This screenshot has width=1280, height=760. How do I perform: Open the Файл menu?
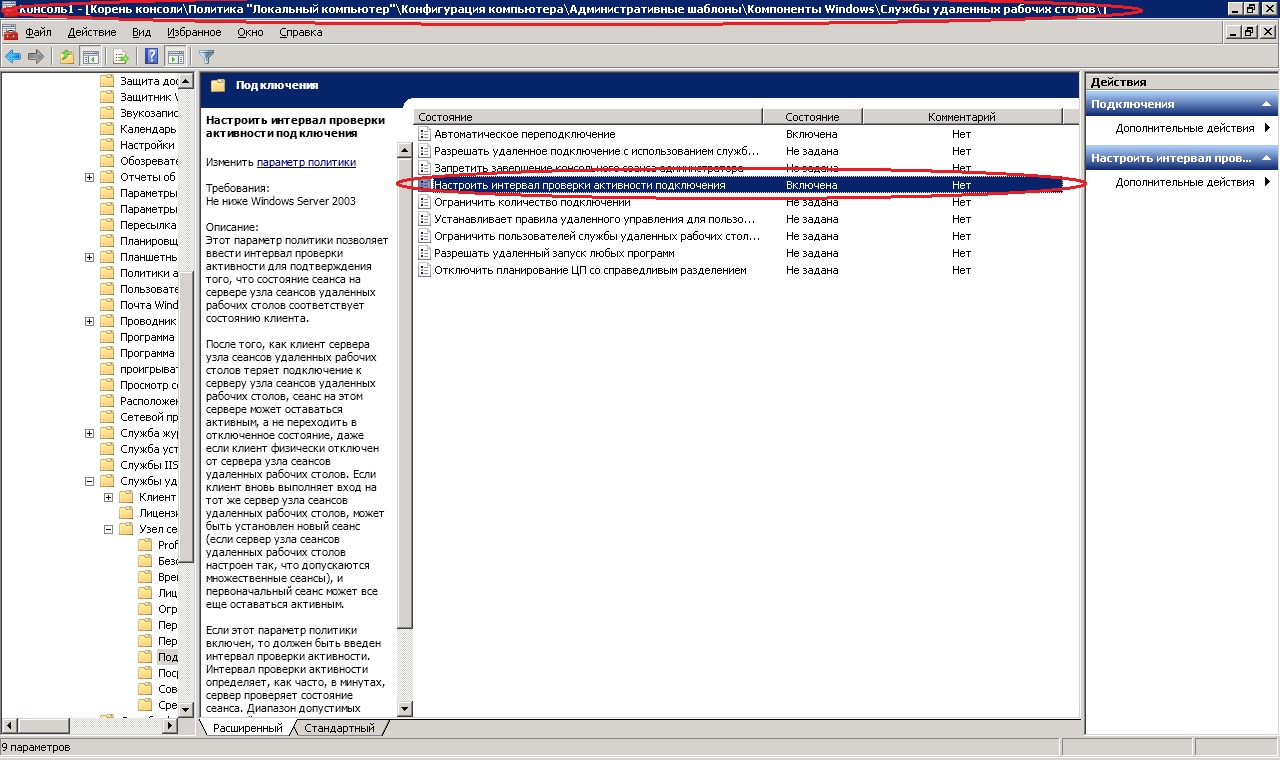(39, 32)
